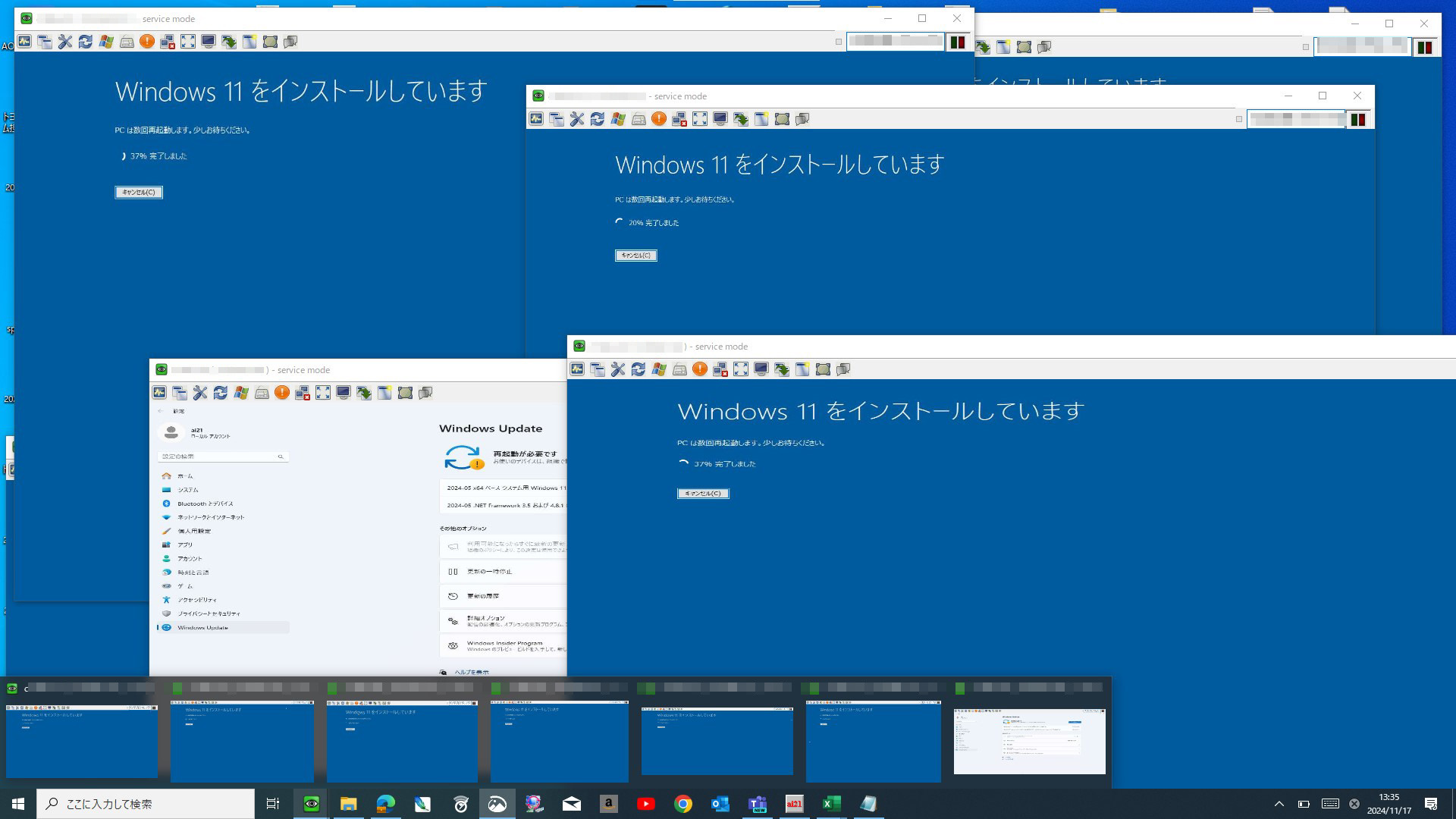Open custom keys keyboard icon in 20% progress window

639,119
